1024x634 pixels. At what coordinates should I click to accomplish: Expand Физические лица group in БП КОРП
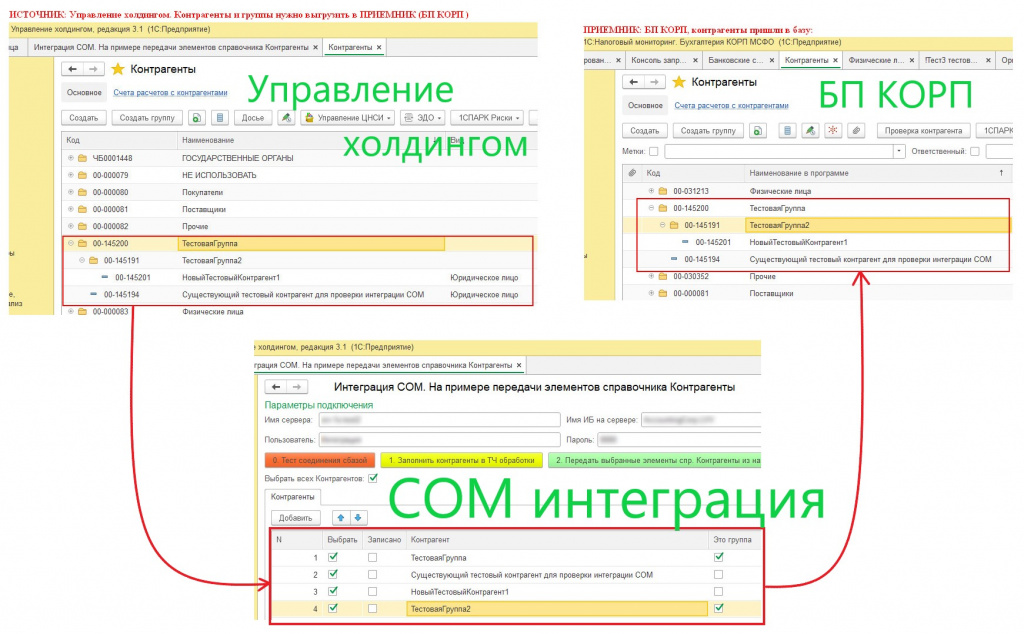pyautogui.click(x=651, y=191)
